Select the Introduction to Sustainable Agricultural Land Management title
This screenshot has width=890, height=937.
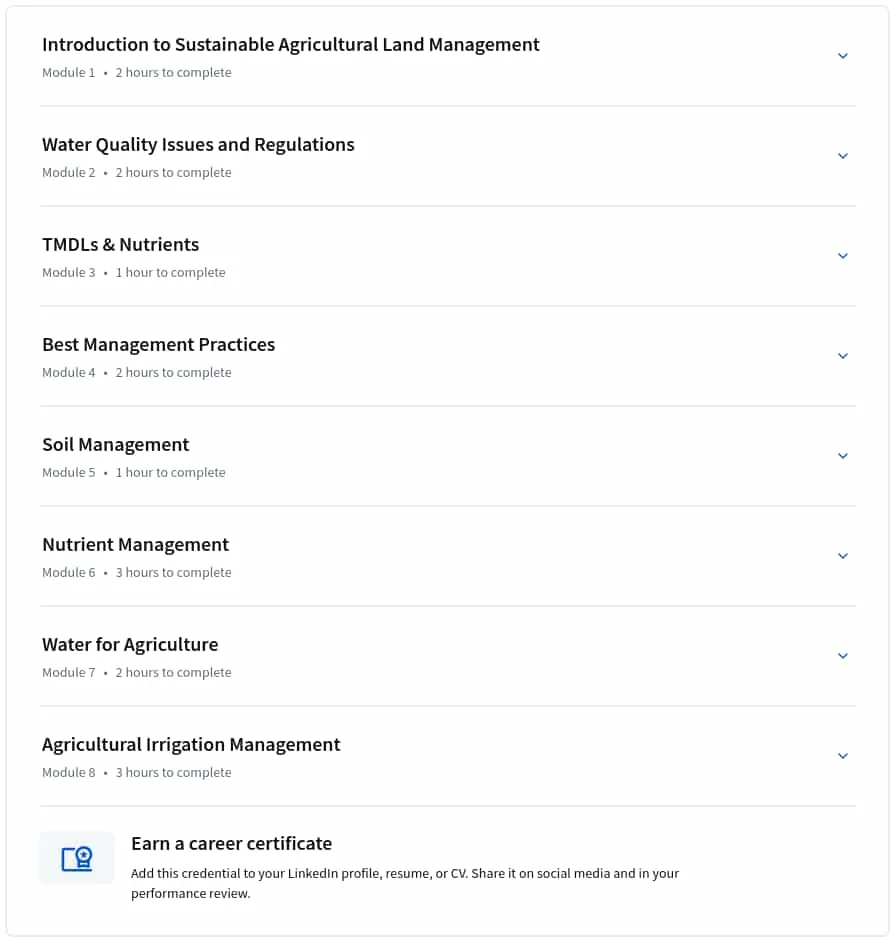(x=290, y=45)
